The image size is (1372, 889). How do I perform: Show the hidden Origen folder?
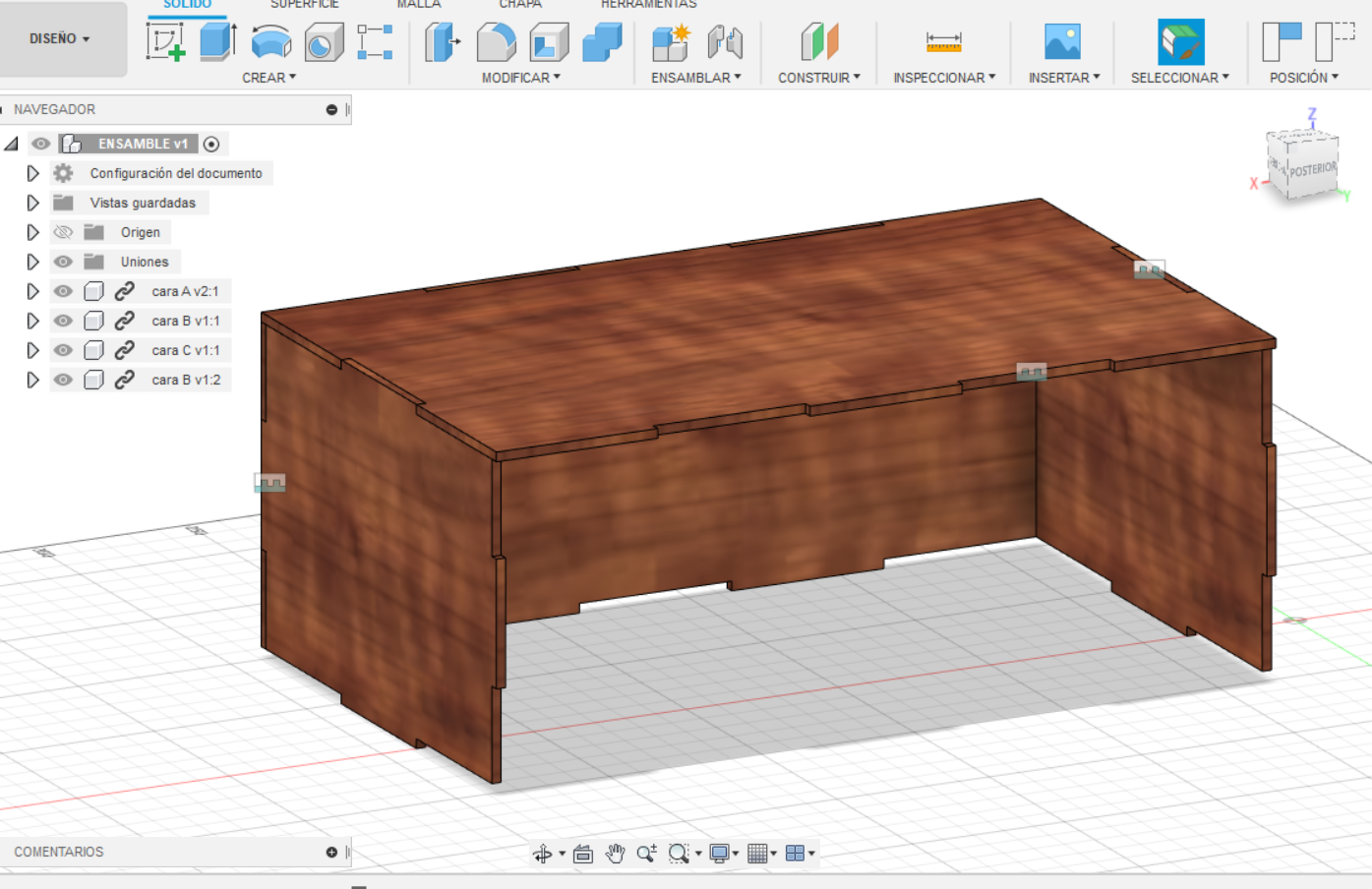point(63,232)
